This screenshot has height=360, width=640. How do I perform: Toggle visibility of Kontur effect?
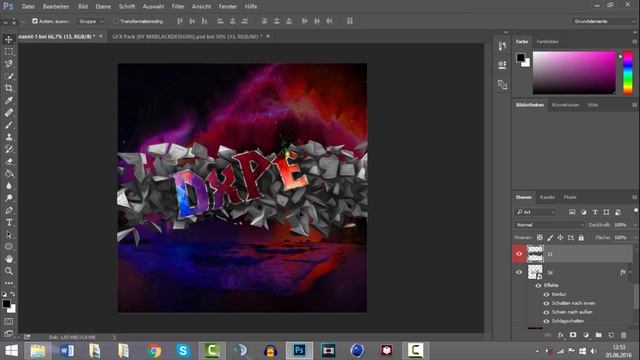click(x=546, y=294)
